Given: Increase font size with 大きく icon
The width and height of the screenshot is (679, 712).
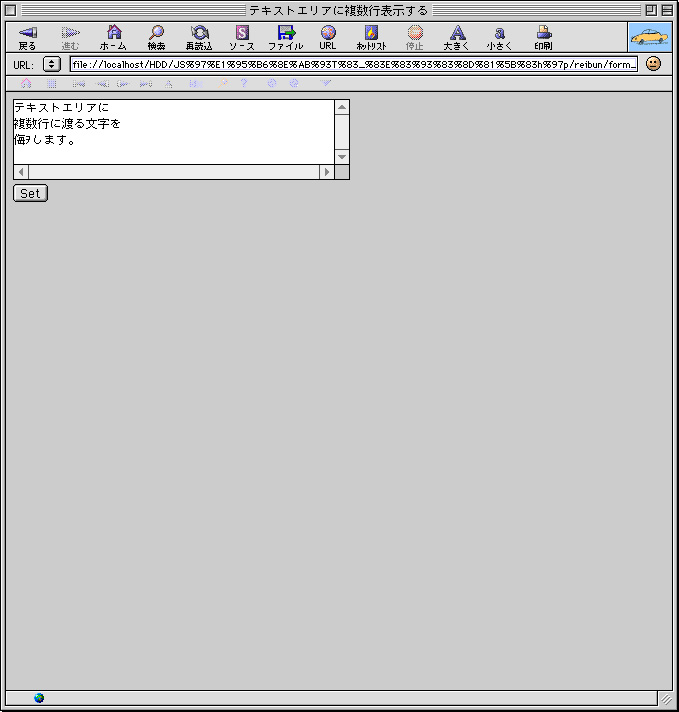Looking at the screenshot, I should tap(457, 38).
